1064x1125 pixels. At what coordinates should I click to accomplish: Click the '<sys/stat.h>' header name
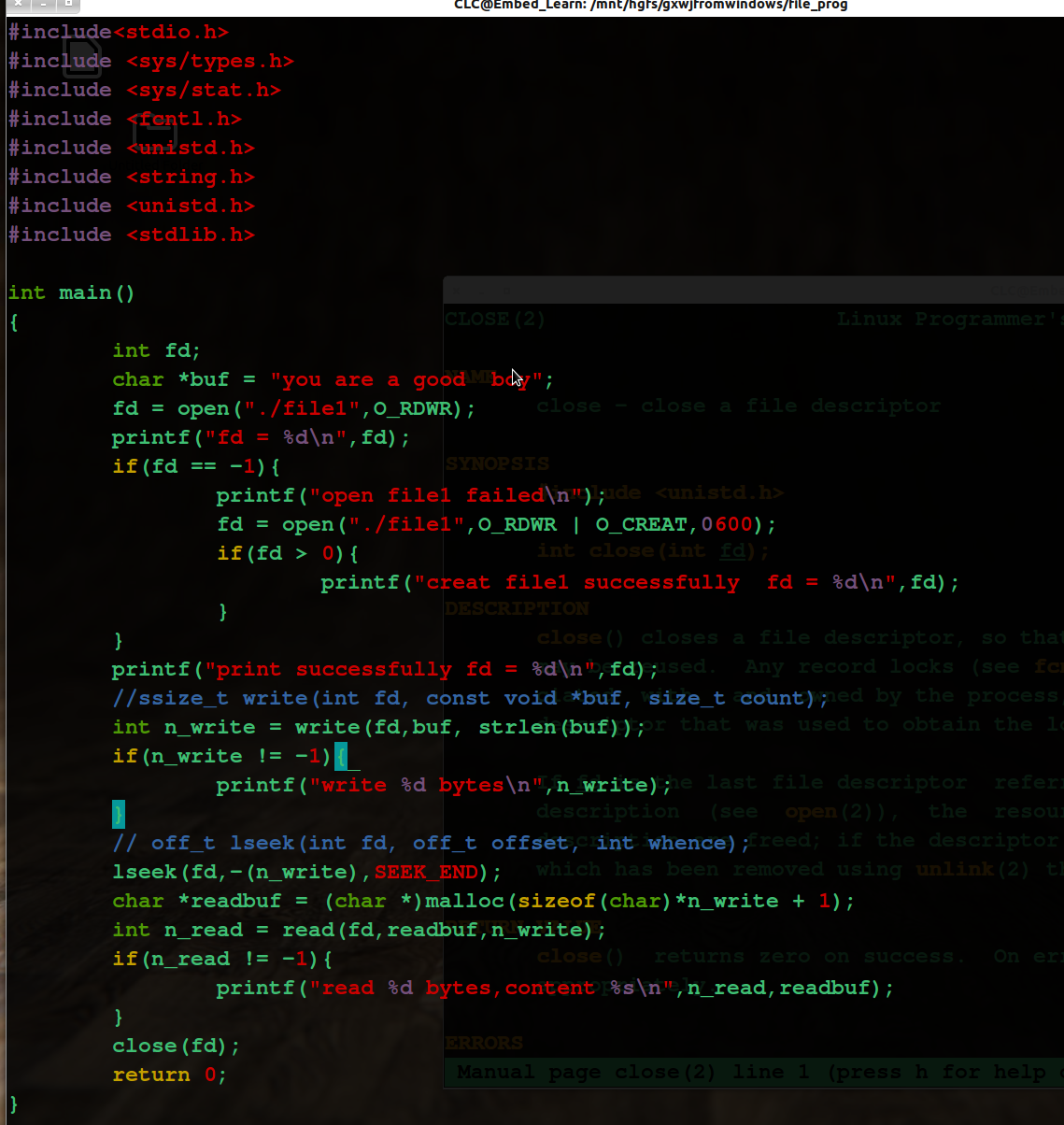[x=204, y=90]
